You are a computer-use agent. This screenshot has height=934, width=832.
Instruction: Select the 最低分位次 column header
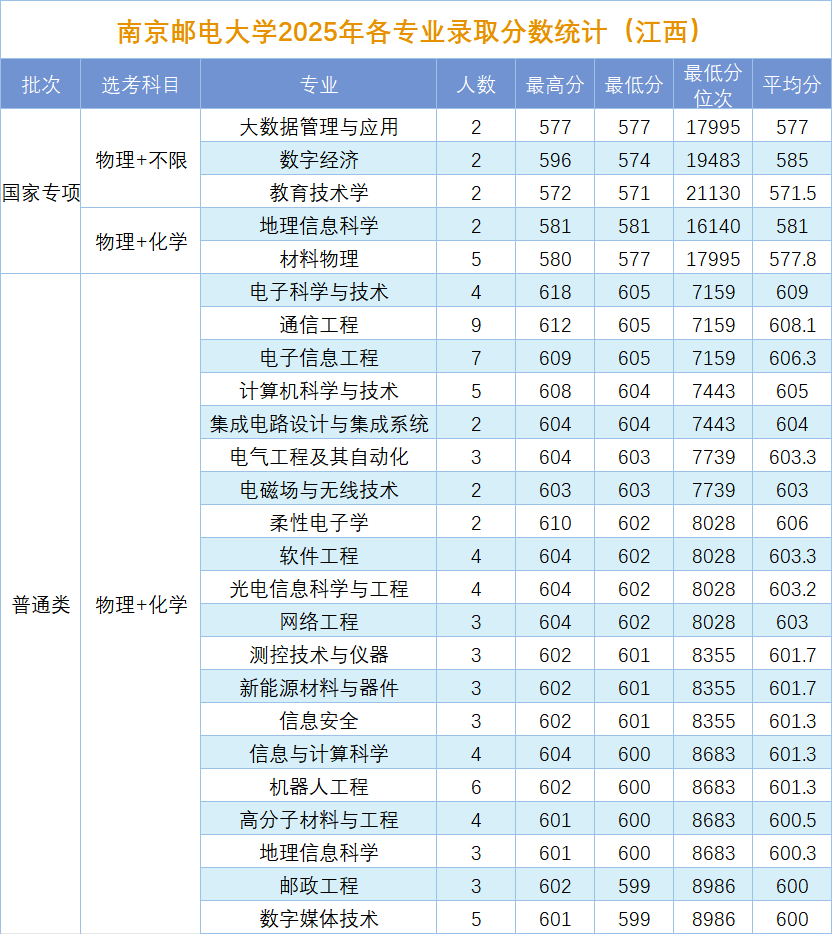[x=713, y=85]
